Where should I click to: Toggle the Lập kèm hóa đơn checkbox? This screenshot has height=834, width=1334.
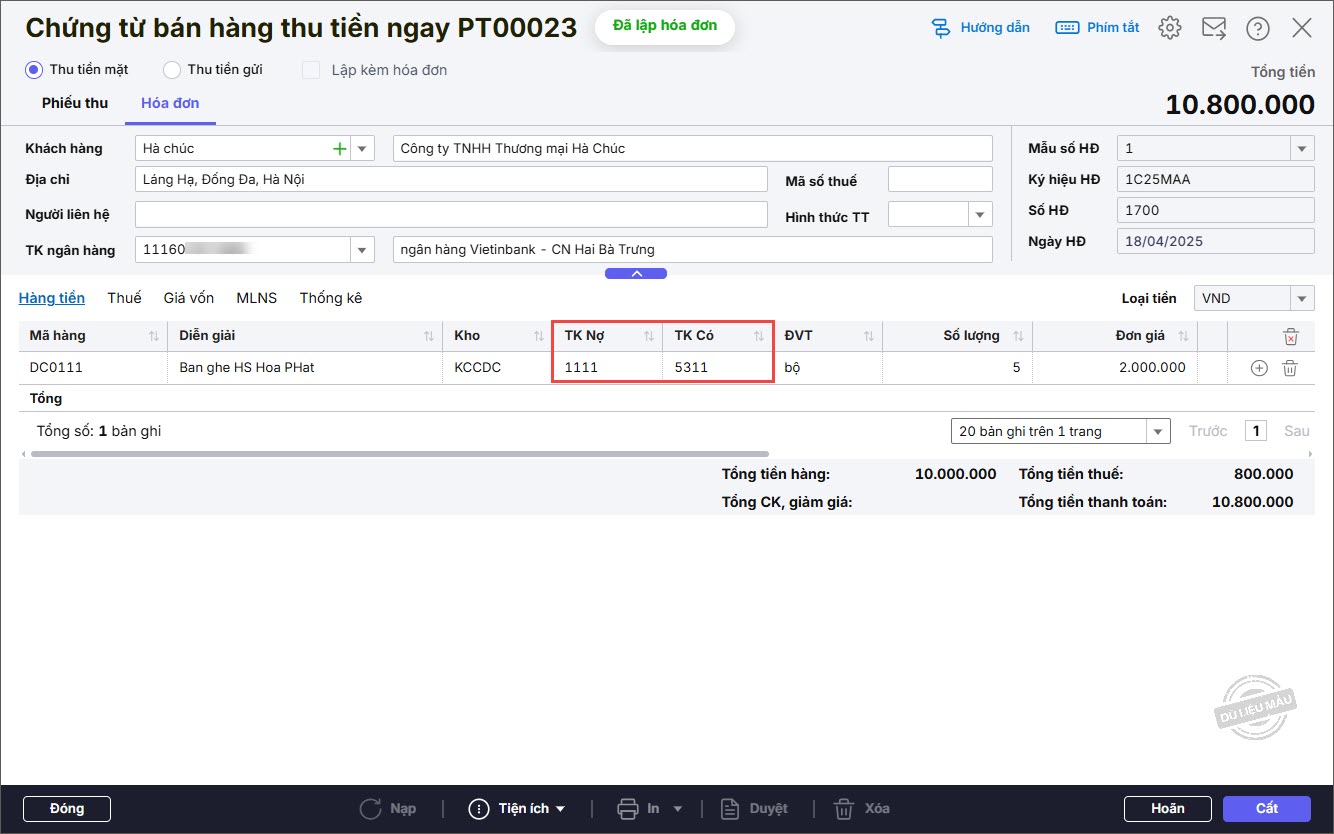coord(311,70)
